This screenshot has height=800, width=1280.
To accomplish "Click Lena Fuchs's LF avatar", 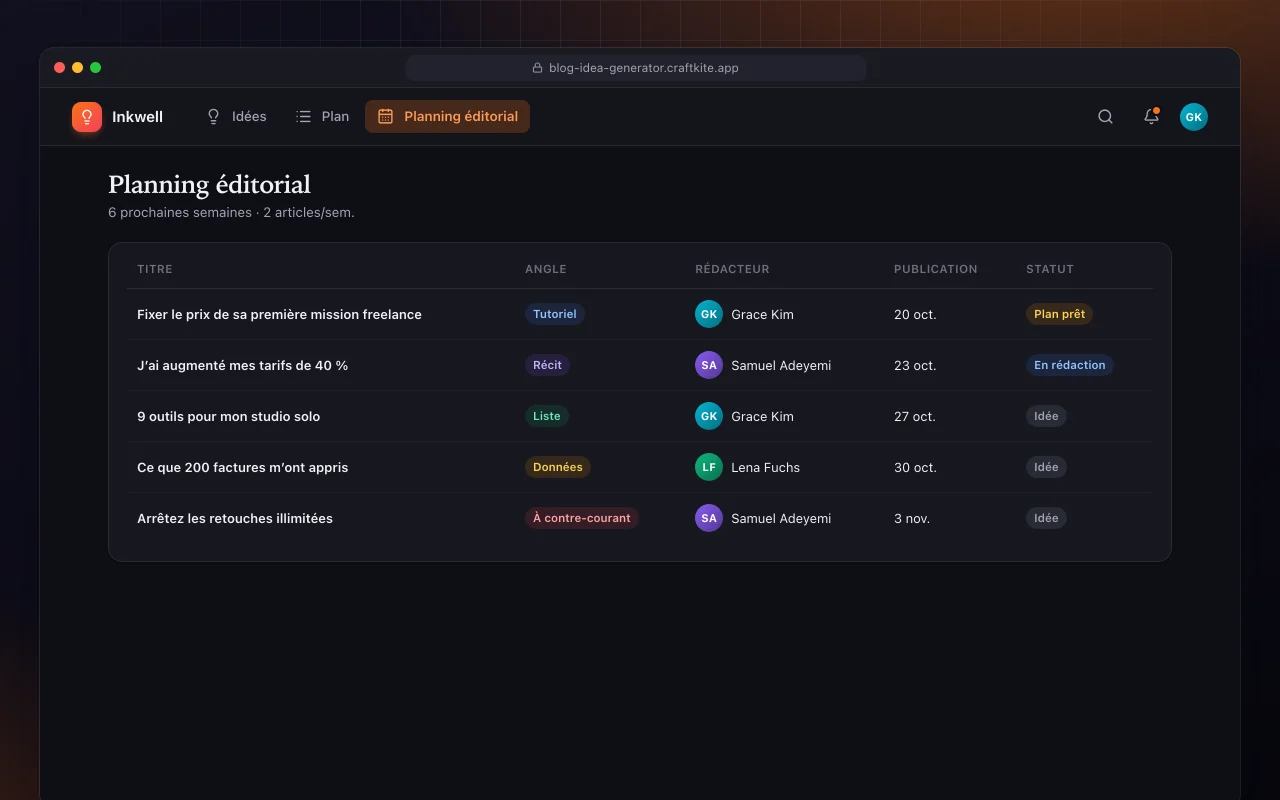I will (x=709, y=467).
